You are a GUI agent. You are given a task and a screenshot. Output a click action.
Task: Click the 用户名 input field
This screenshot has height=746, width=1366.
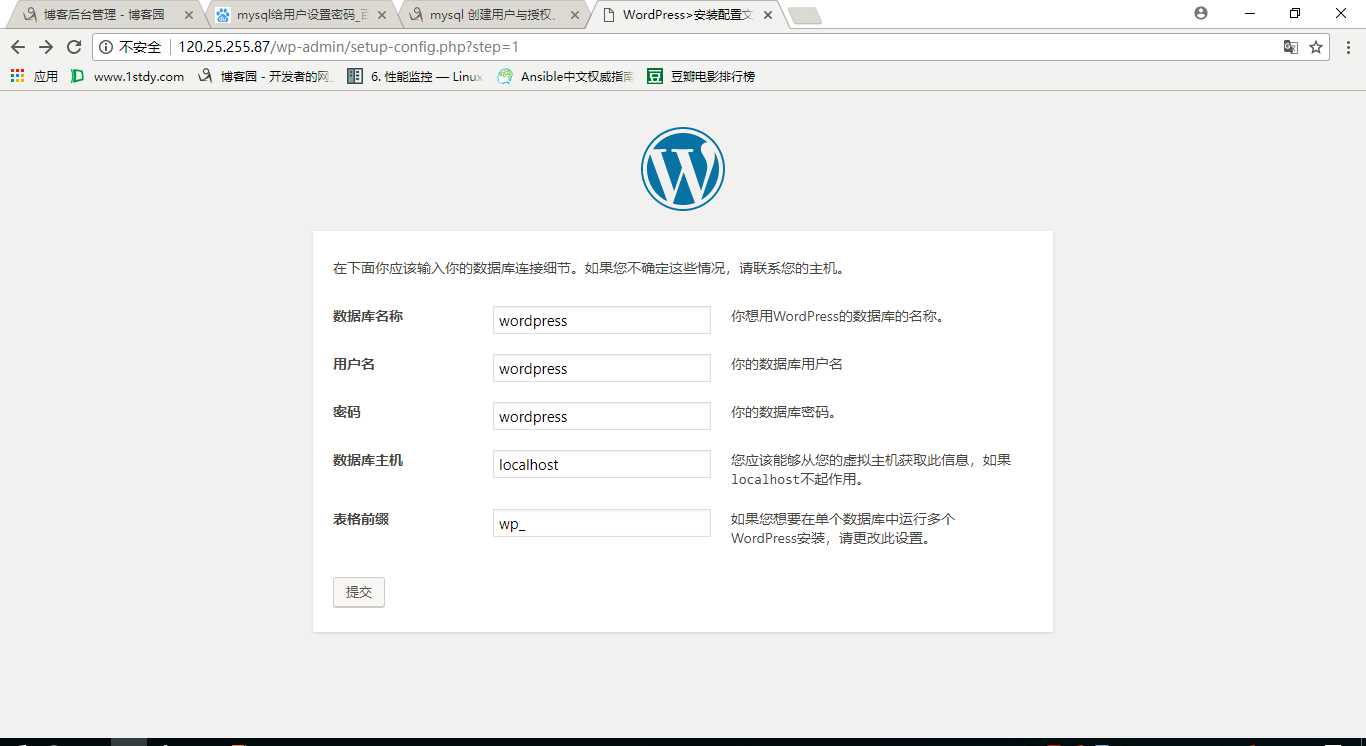pyautogui.click(x=602, y=368)
